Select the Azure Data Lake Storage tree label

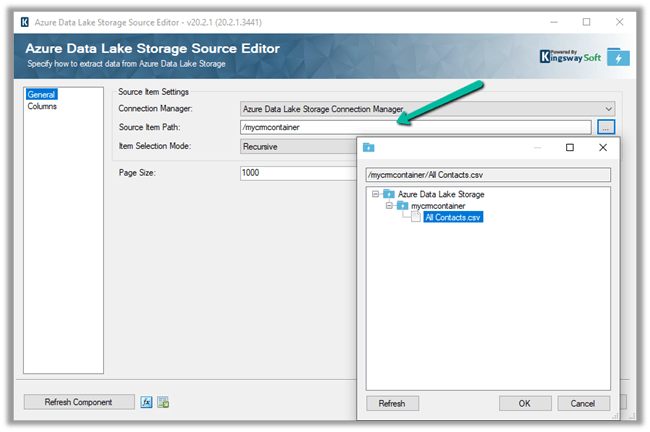coord(441,194)
